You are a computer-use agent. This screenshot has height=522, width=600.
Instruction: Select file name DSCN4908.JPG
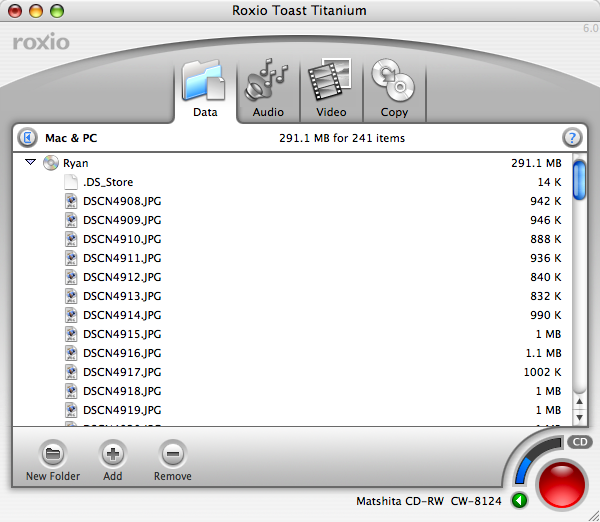click(x=122, y=201)
